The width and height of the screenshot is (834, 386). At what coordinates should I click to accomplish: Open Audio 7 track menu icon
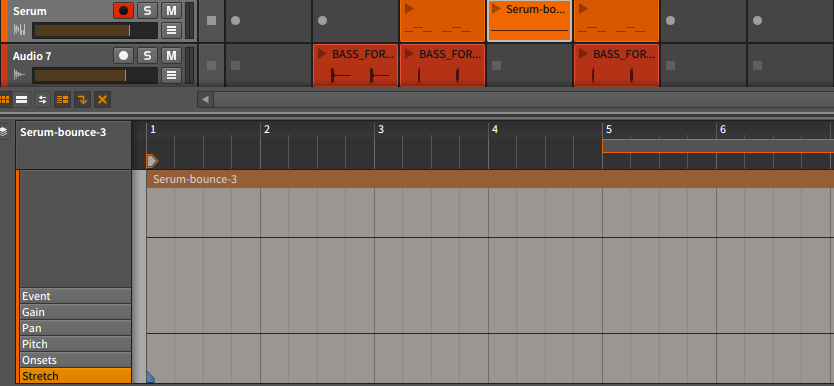pos(171,75)
